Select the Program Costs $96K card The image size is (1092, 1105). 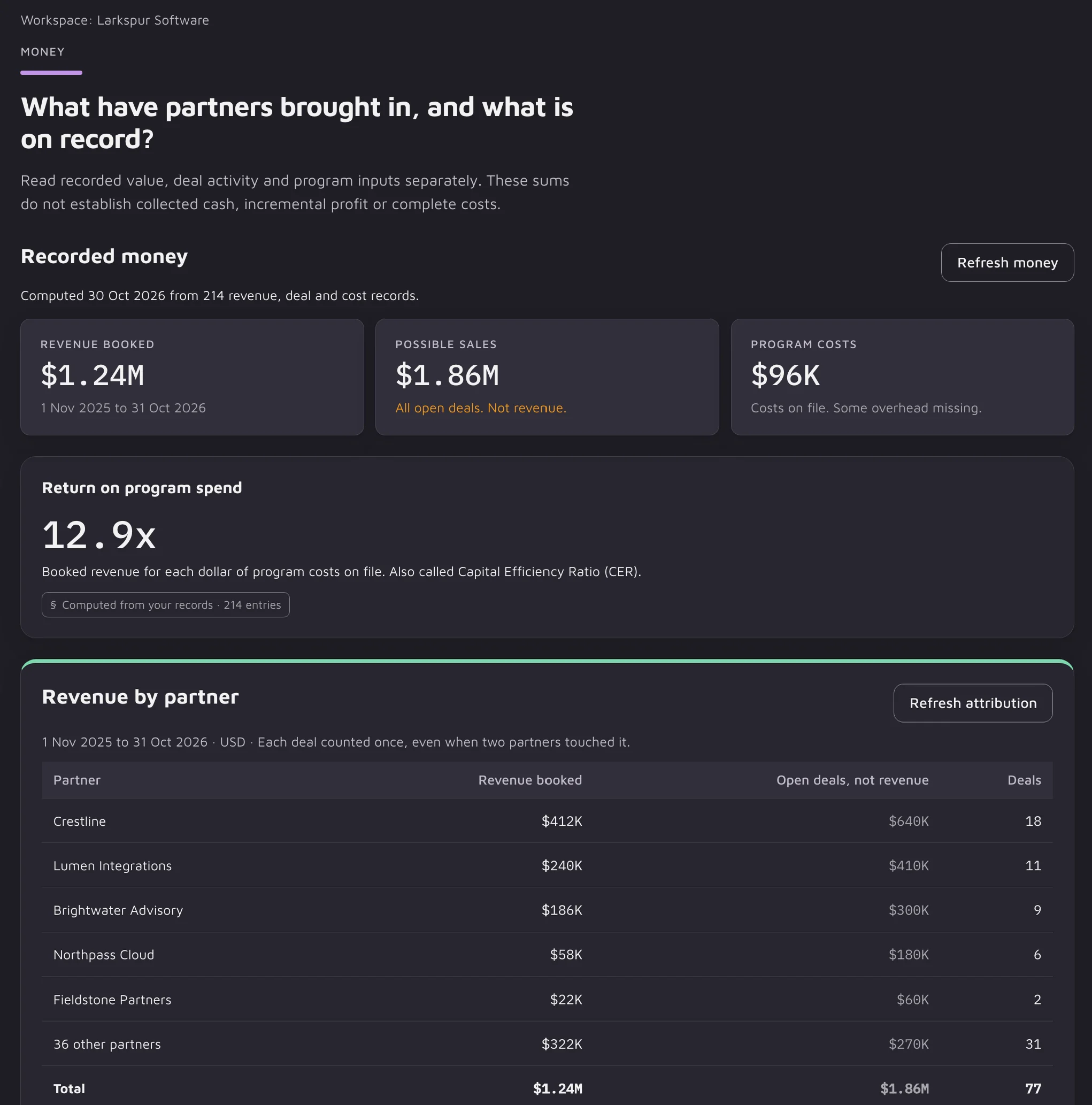[x=902, y=377]
